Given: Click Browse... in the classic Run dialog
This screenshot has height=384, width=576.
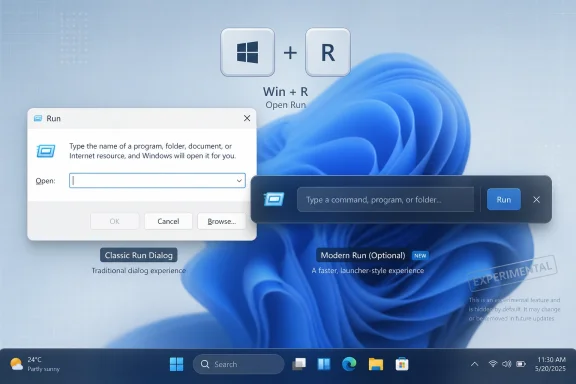Looking at the screenshot, I should point(222,221).
